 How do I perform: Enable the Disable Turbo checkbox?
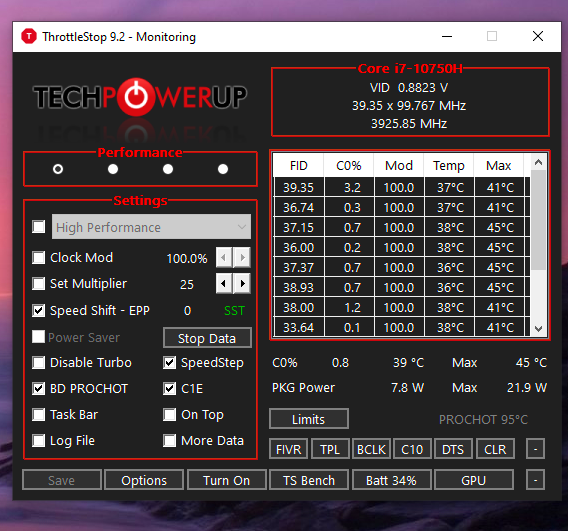39,363
